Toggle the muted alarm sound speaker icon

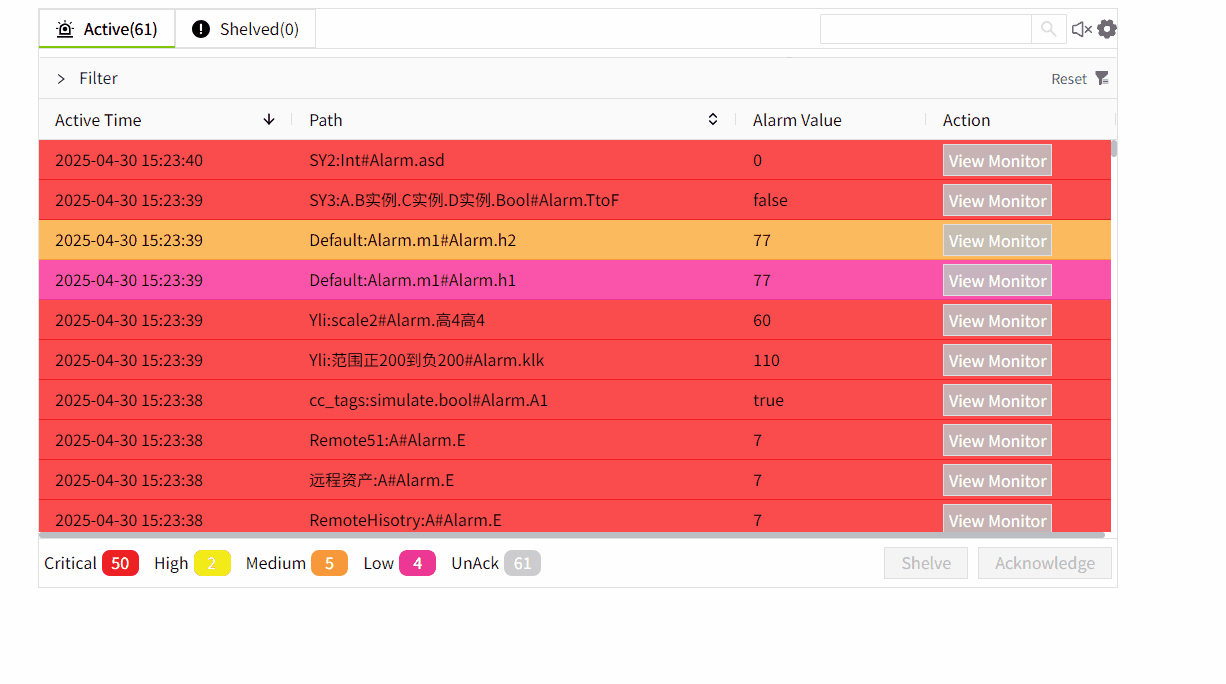pos(1081,29)
